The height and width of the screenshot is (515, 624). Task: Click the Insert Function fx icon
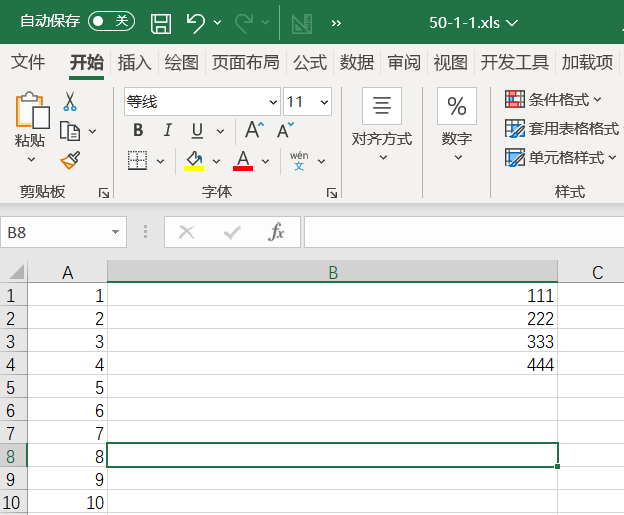click(x=277, y=232)
